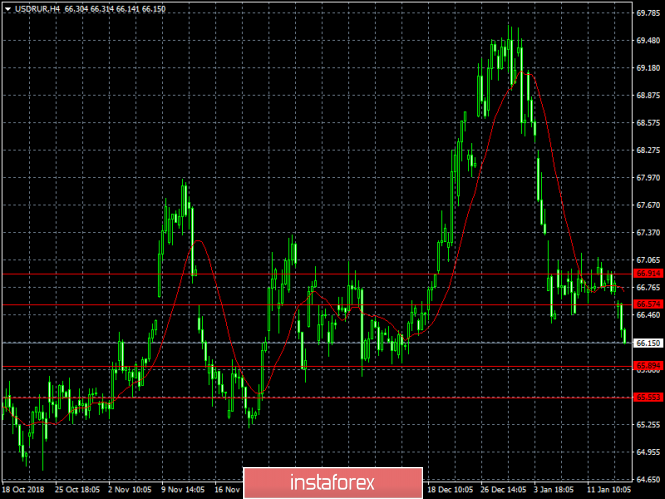The height and width of the screenshot is (499, 665).
Task: Click the 16 Nov time label
Action: pyautogui.click(x=228, y=490)
